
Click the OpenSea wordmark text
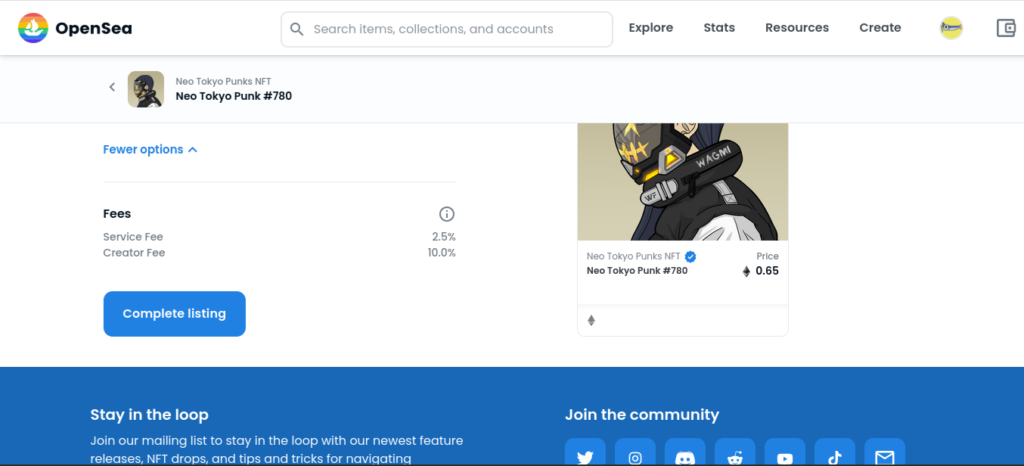click(93, 29)
